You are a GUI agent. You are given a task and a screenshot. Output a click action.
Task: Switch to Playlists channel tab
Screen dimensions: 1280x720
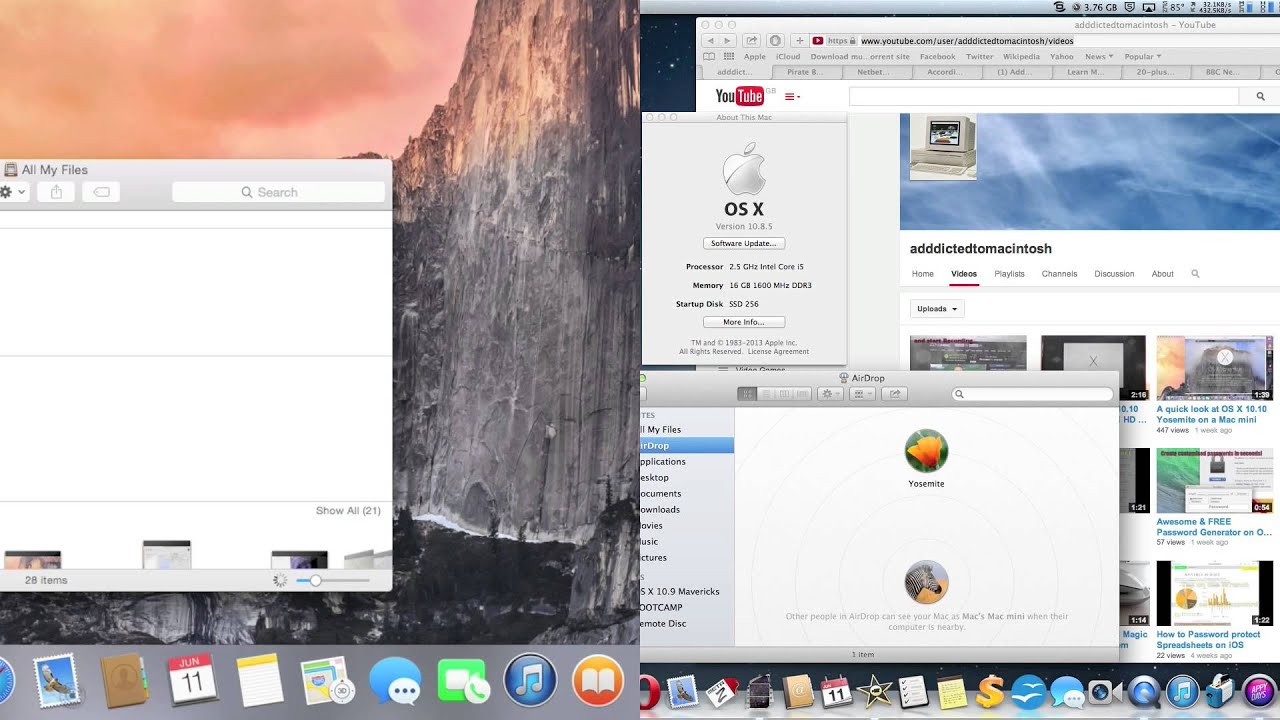1009,274
